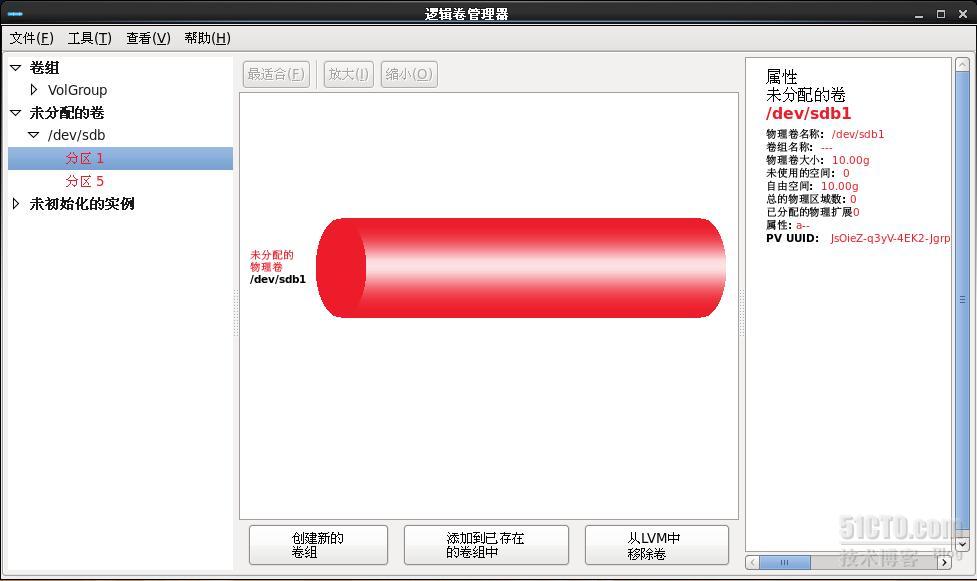Click the window menu icon in title bar

16,13
